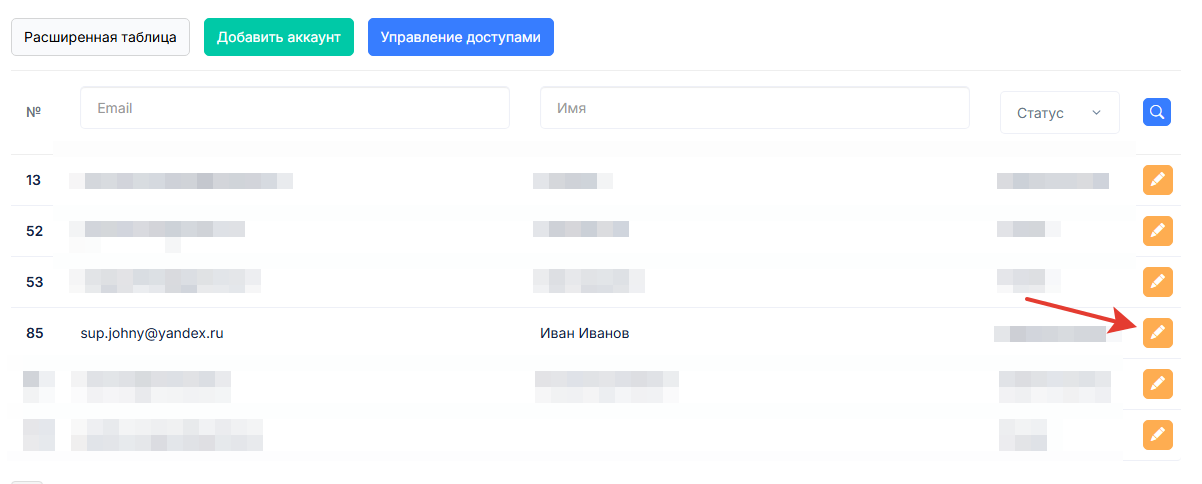Image resolution: width=1202 pixels, height=484 pixels.
Task: Select row number 13 cell
Action: 34,180
